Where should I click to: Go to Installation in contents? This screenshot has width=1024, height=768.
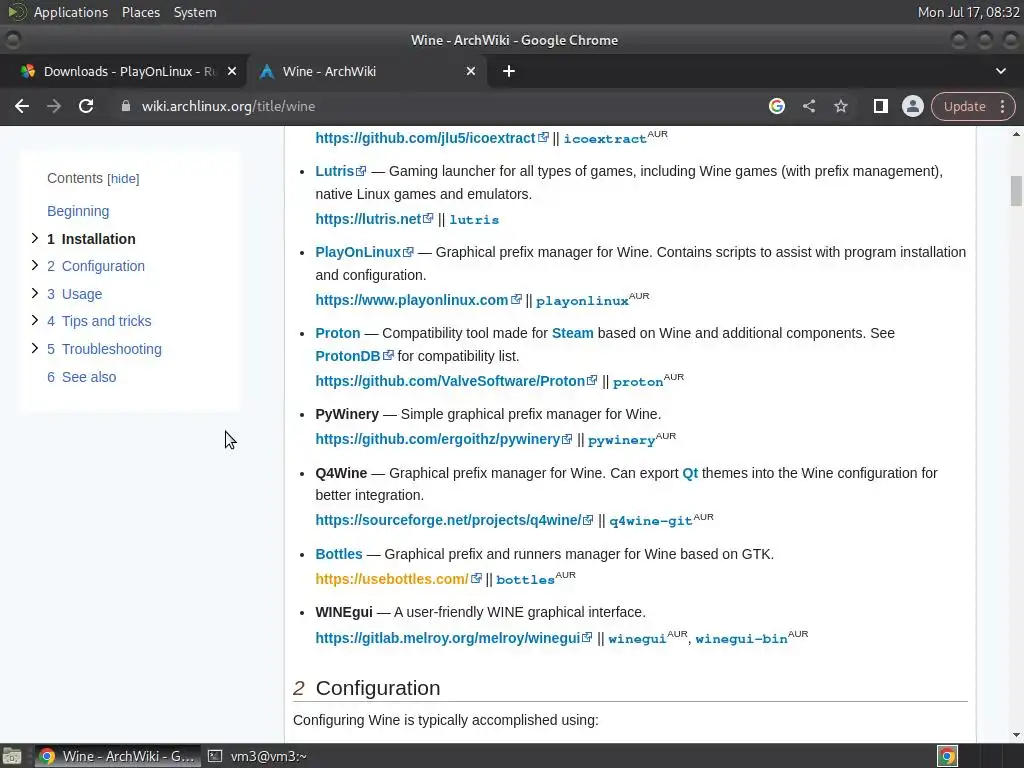pyautogui.click(x=91, y=239)
